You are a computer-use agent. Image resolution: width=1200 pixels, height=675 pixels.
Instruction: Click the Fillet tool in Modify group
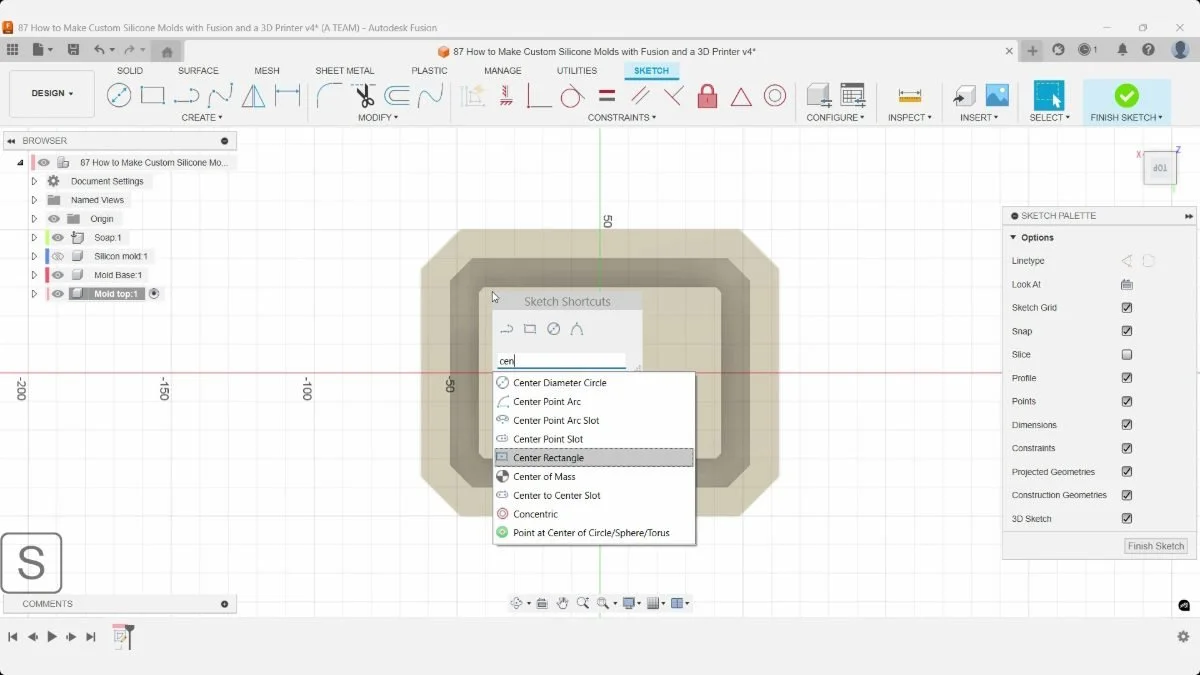pyautogui.click(x=329, y=96)
